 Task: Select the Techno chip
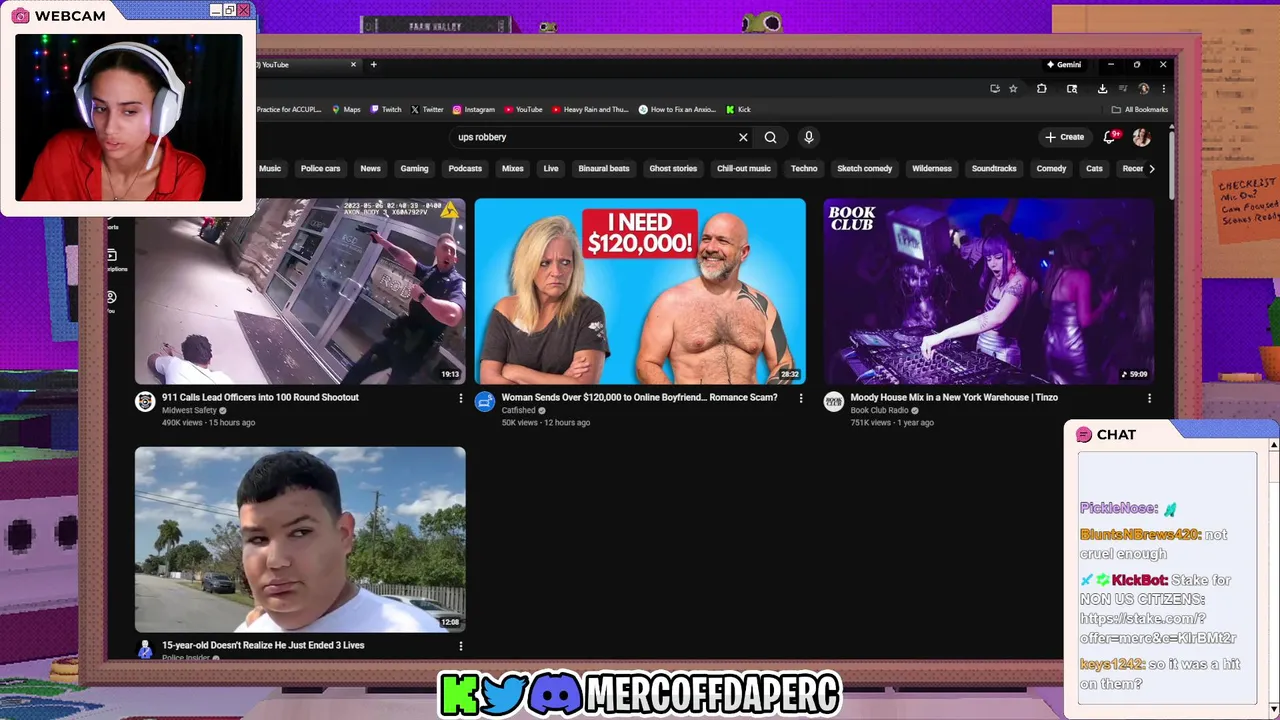click(804, 169)
